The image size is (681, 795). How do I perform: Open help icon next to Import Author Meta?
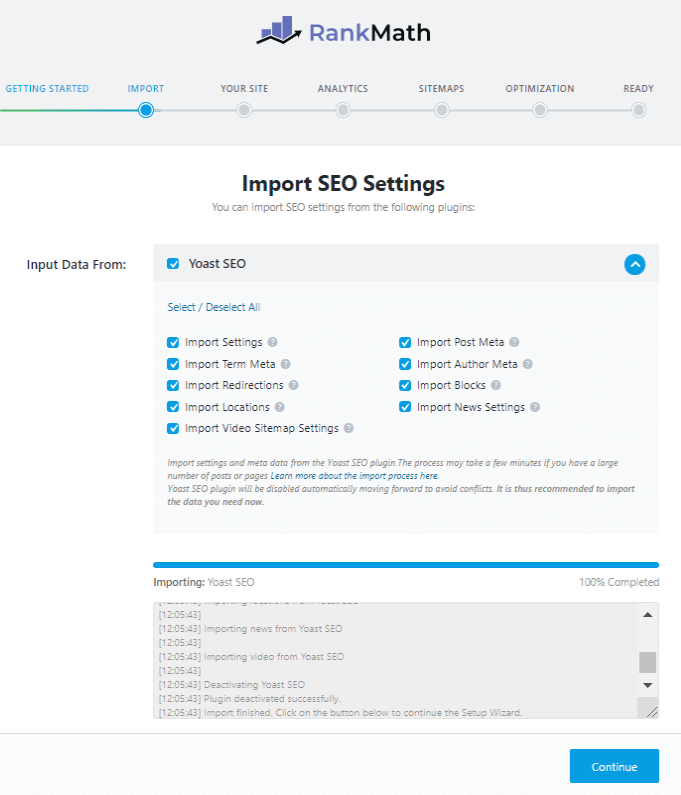coord(527,364)
